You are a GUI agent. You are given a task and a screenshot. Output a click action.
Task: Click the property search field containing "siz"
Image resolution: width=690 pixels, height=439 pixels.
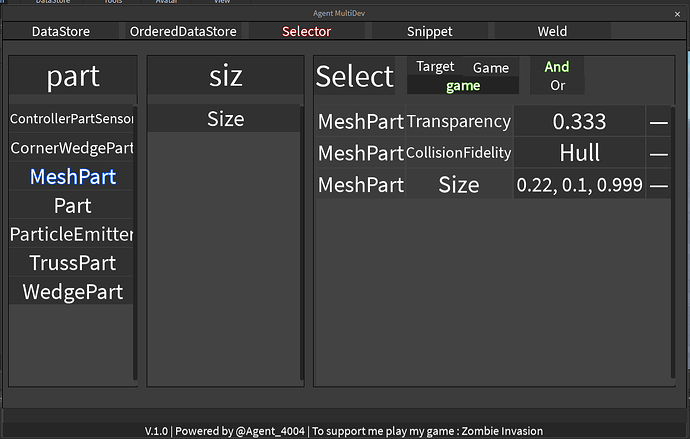click(225, 76)
